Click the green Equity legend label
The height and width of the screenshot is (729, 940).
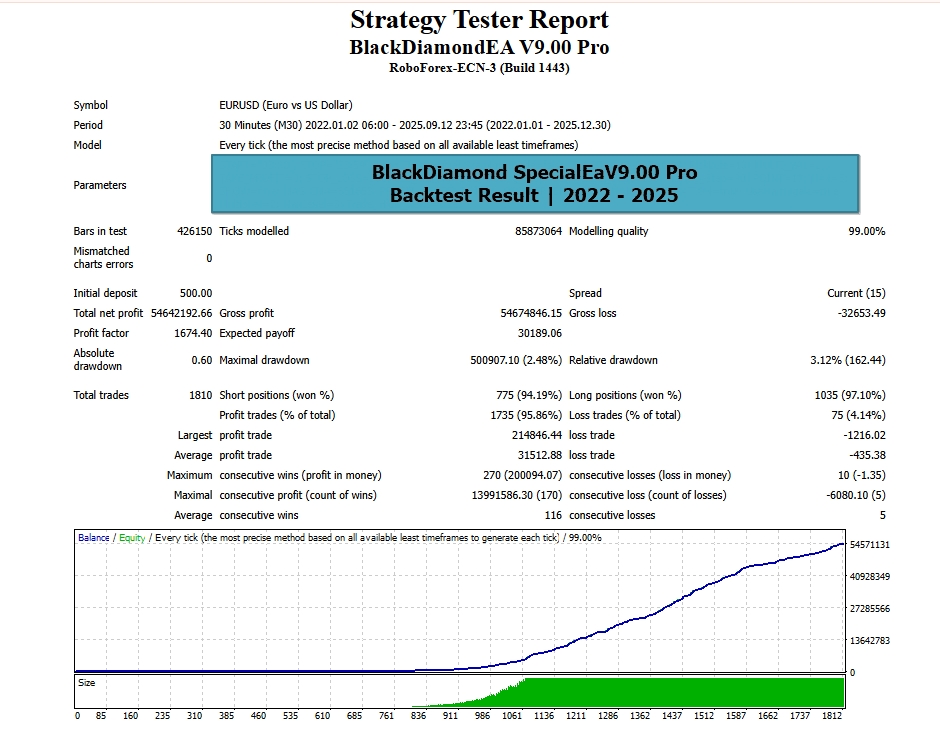pos(132,538)
